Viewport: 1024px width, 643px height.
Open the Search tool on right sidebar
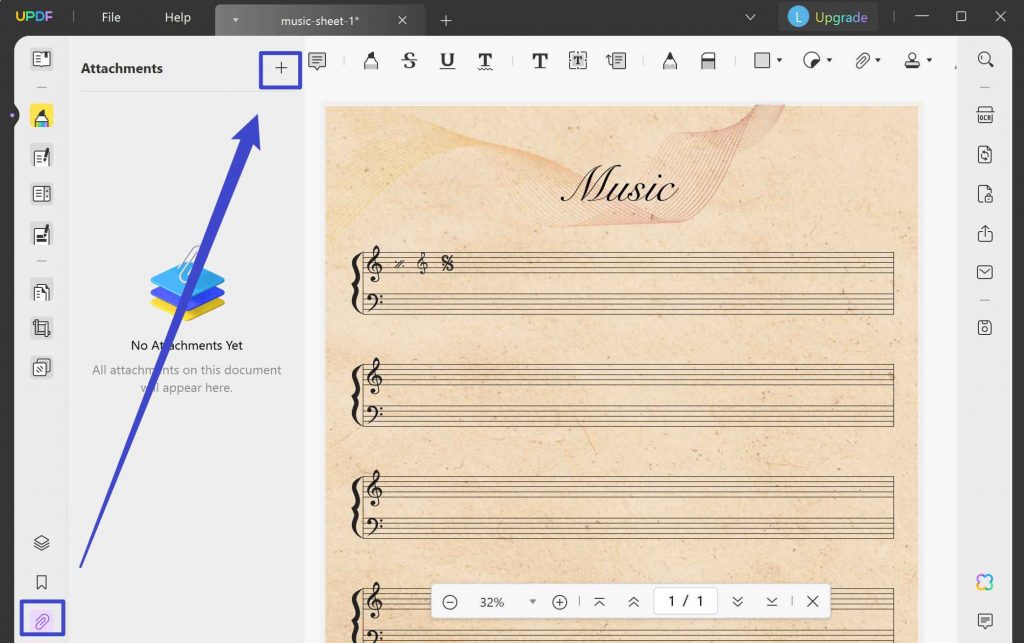point(985,59)
